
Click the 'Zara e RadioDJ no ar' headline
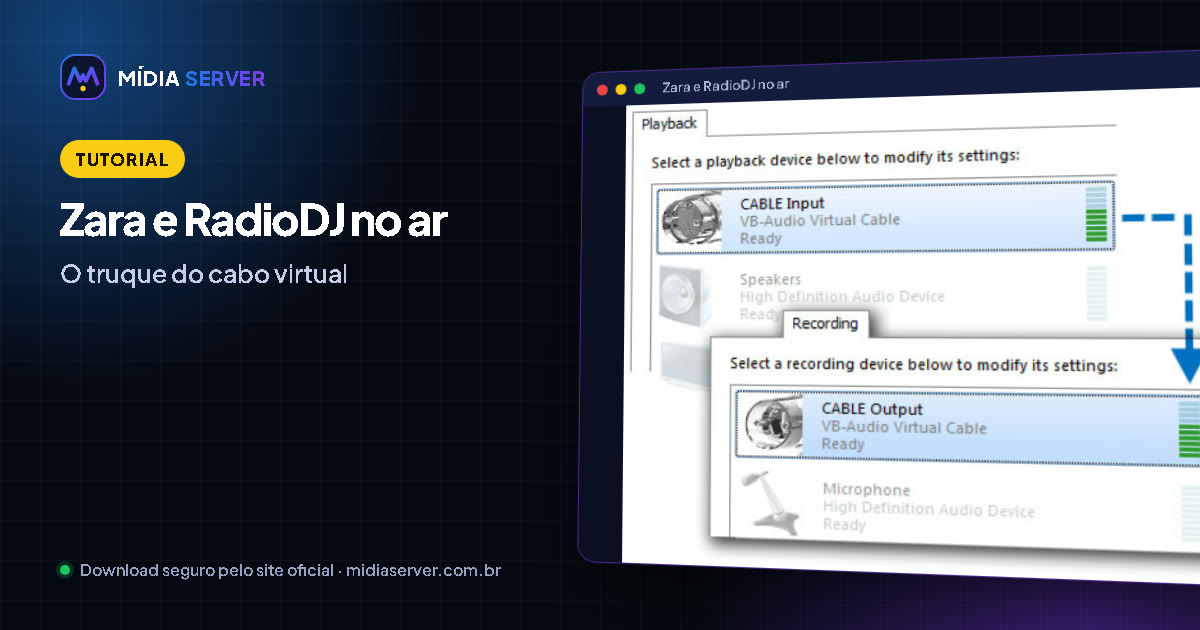[x=253, y=222]
